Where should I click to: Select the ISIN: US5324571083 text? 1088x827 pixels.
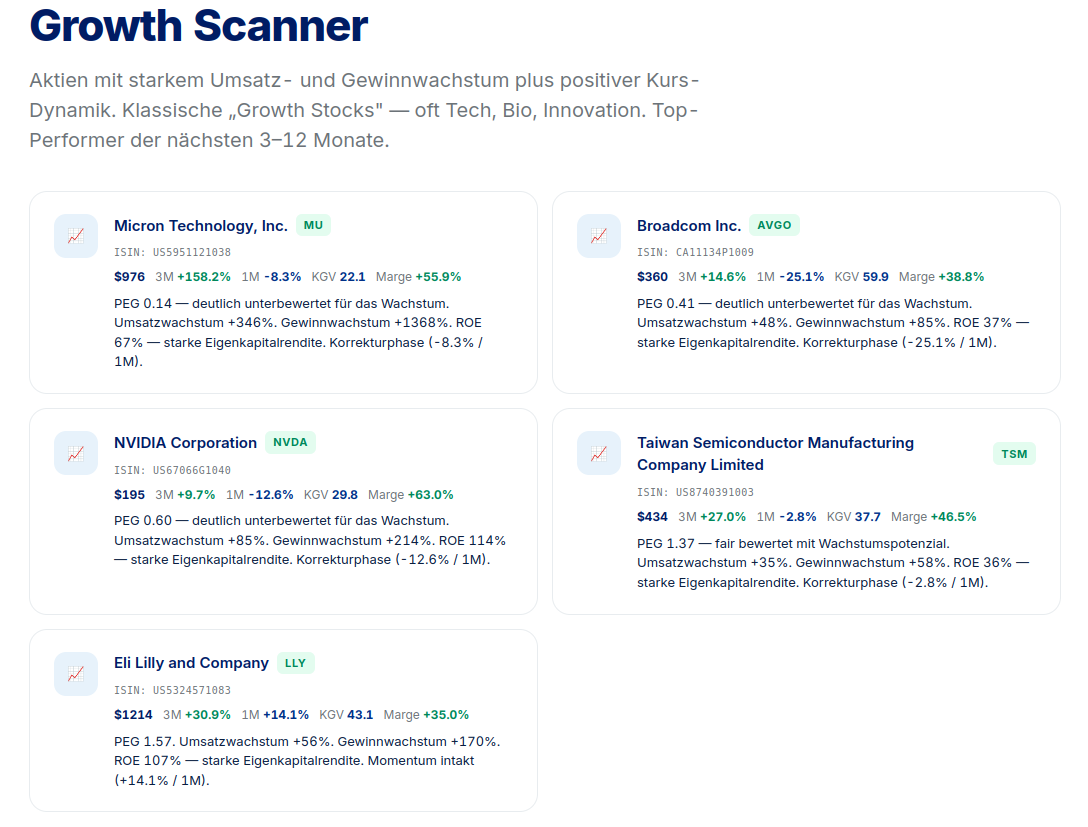click(172, 690)
